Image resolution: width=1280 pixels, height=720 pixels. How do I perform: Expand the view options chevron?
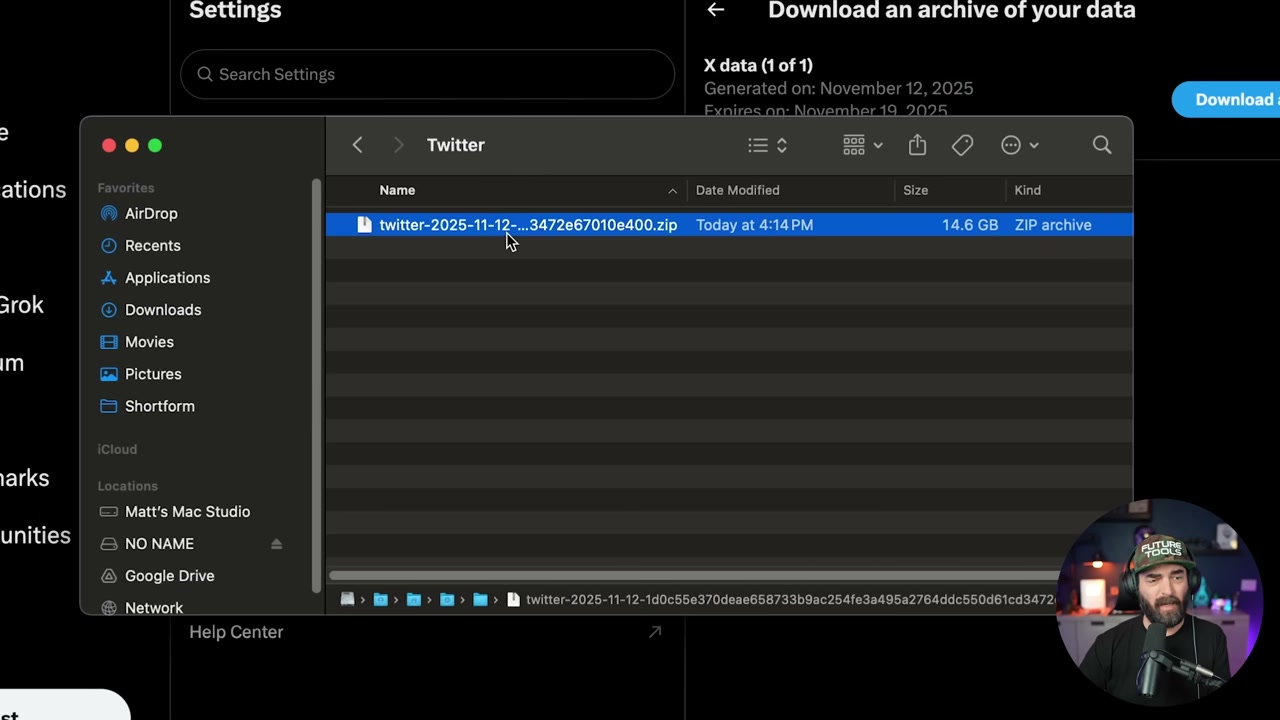[x=1034, y=145]
